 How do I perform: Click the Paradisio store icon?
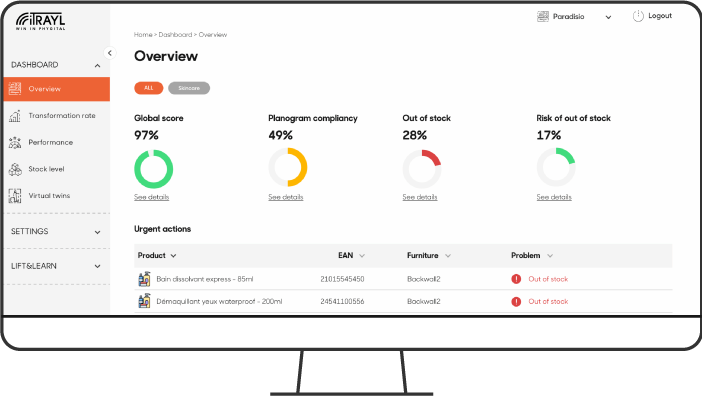click(x=543, y=17)
